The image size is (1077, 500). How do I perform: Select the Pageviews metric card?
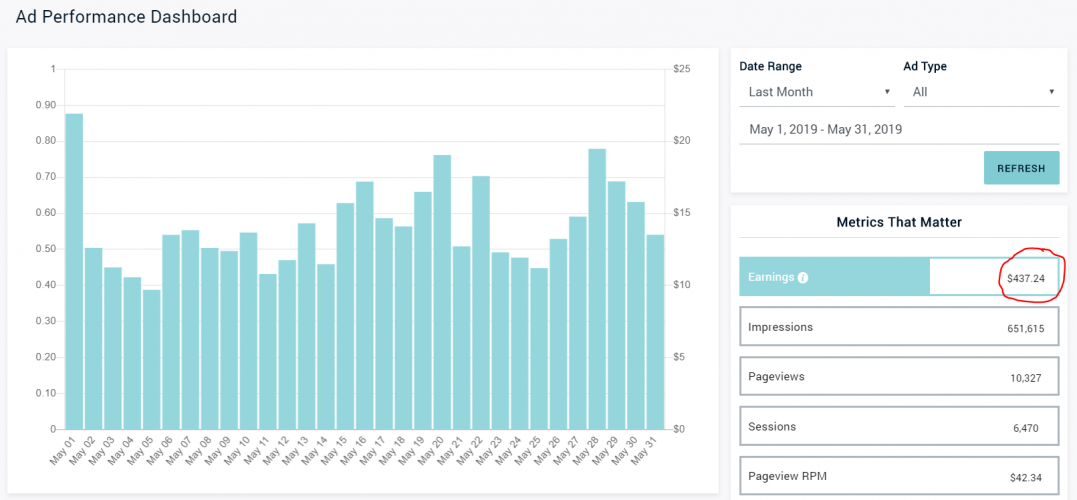pos(899,376)
